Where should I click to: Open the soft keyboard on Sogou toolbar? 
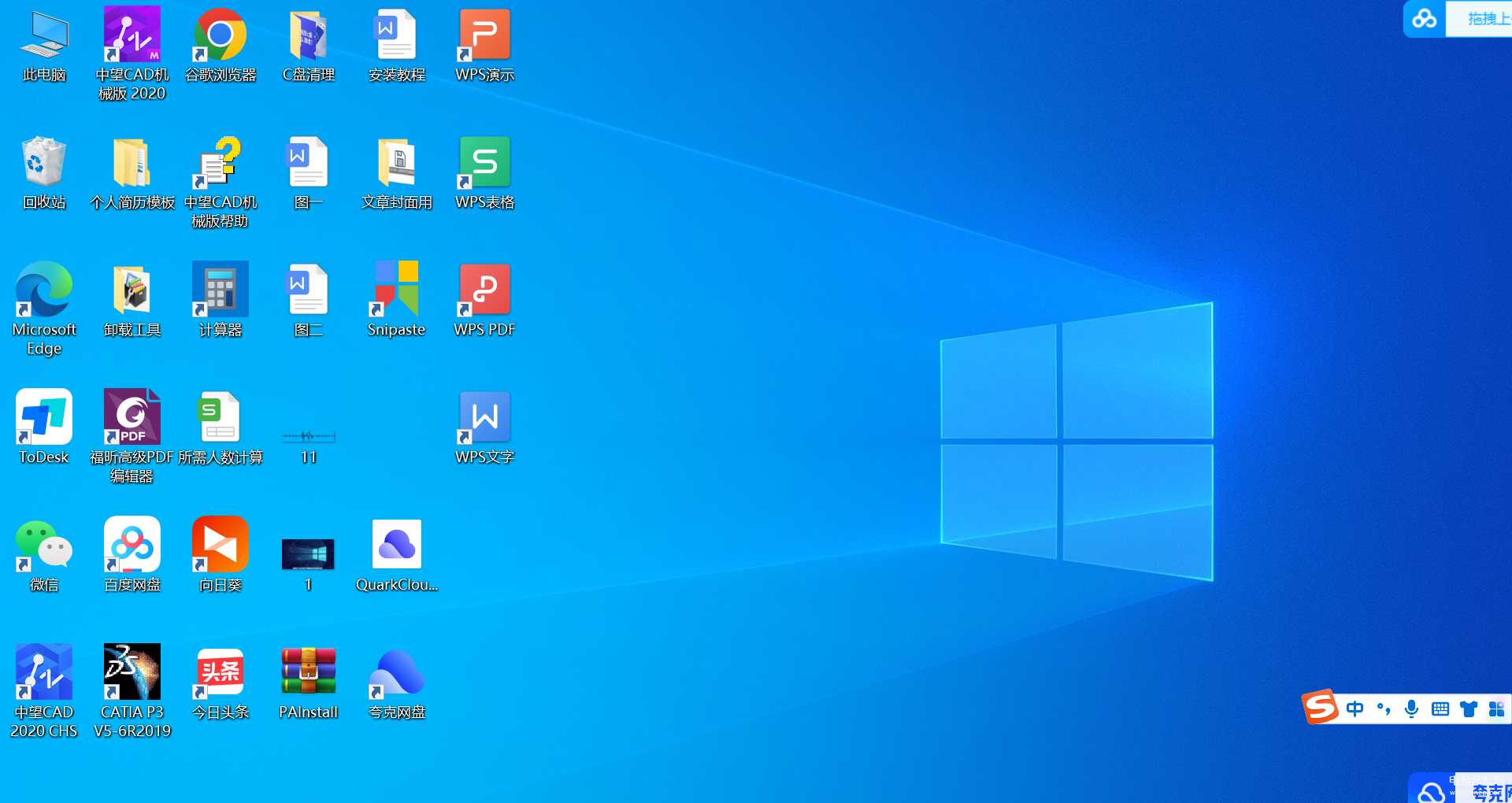(1440, 709)
